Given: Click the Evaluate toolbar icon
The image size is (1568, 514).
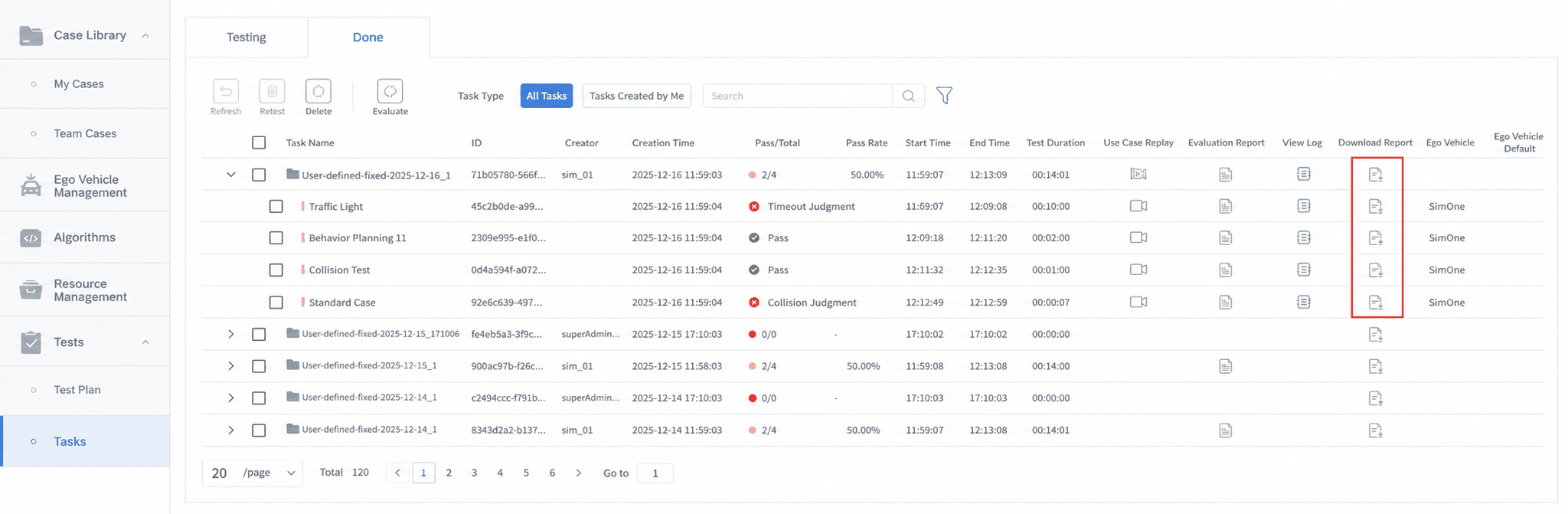Looking at the screenshot, I should coord(390,91).
